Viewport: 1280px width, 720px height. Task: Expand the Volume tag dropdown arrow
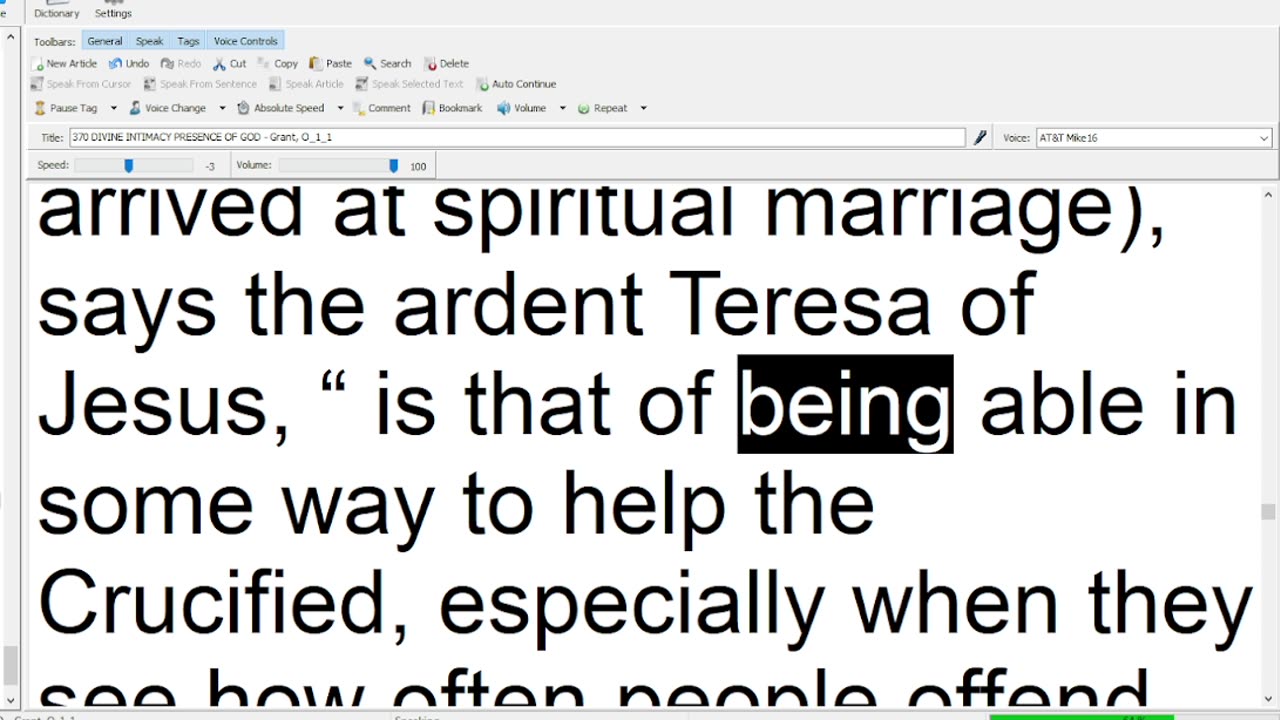(x=562, y=108)
